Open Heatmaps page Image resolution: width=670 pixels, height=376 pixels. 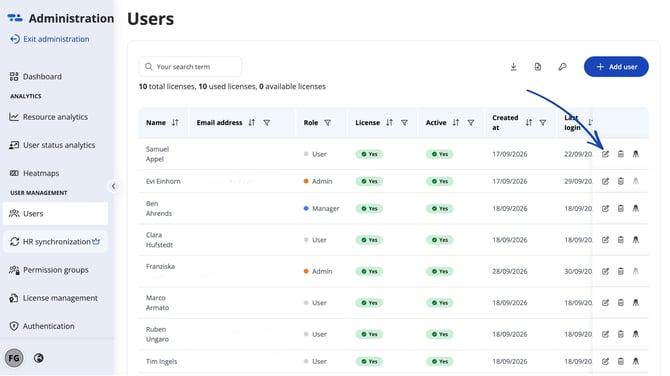(x=55, y=173)
